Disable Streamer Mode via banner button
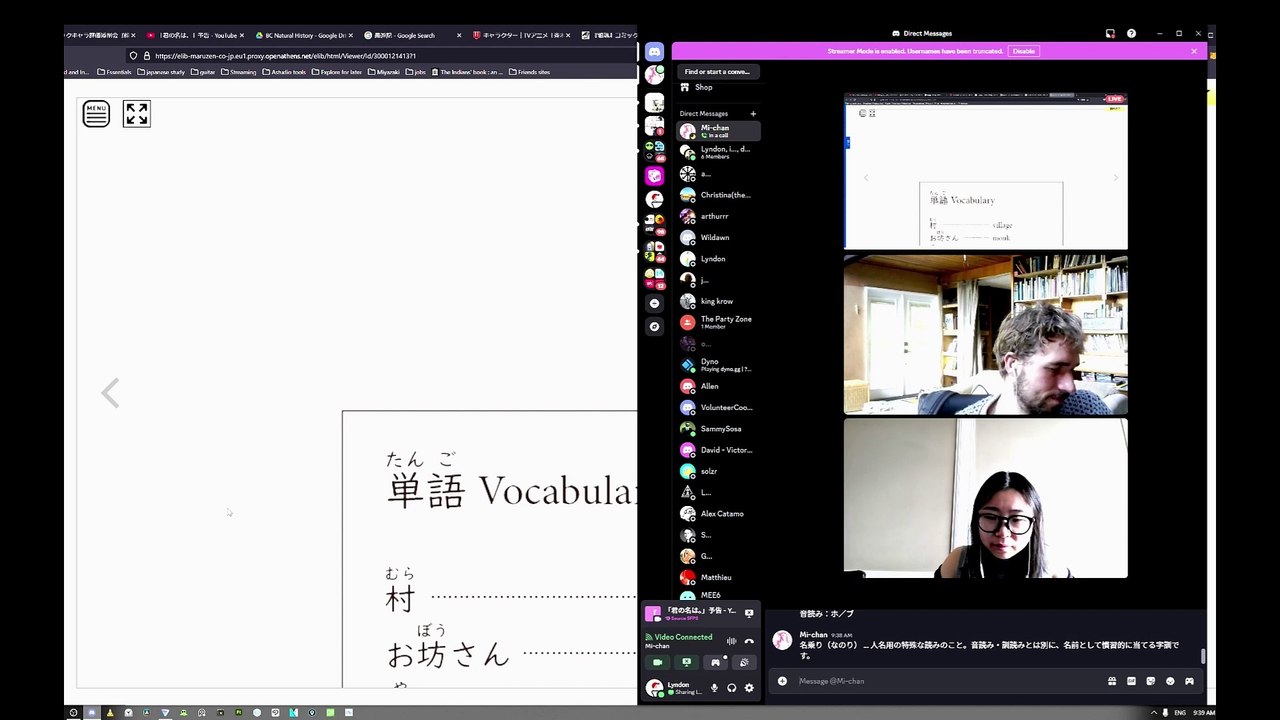Screen dimensions: 1280x720 pos(1023,51)
